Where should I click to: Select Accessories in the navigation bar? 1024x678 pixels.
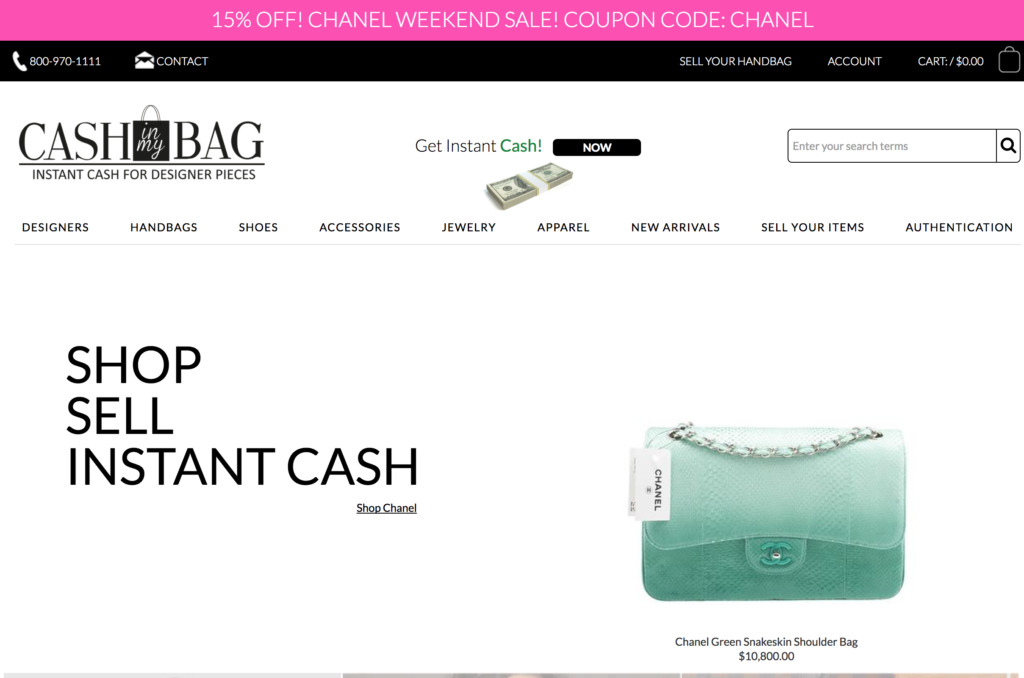(x=360, y=227)
